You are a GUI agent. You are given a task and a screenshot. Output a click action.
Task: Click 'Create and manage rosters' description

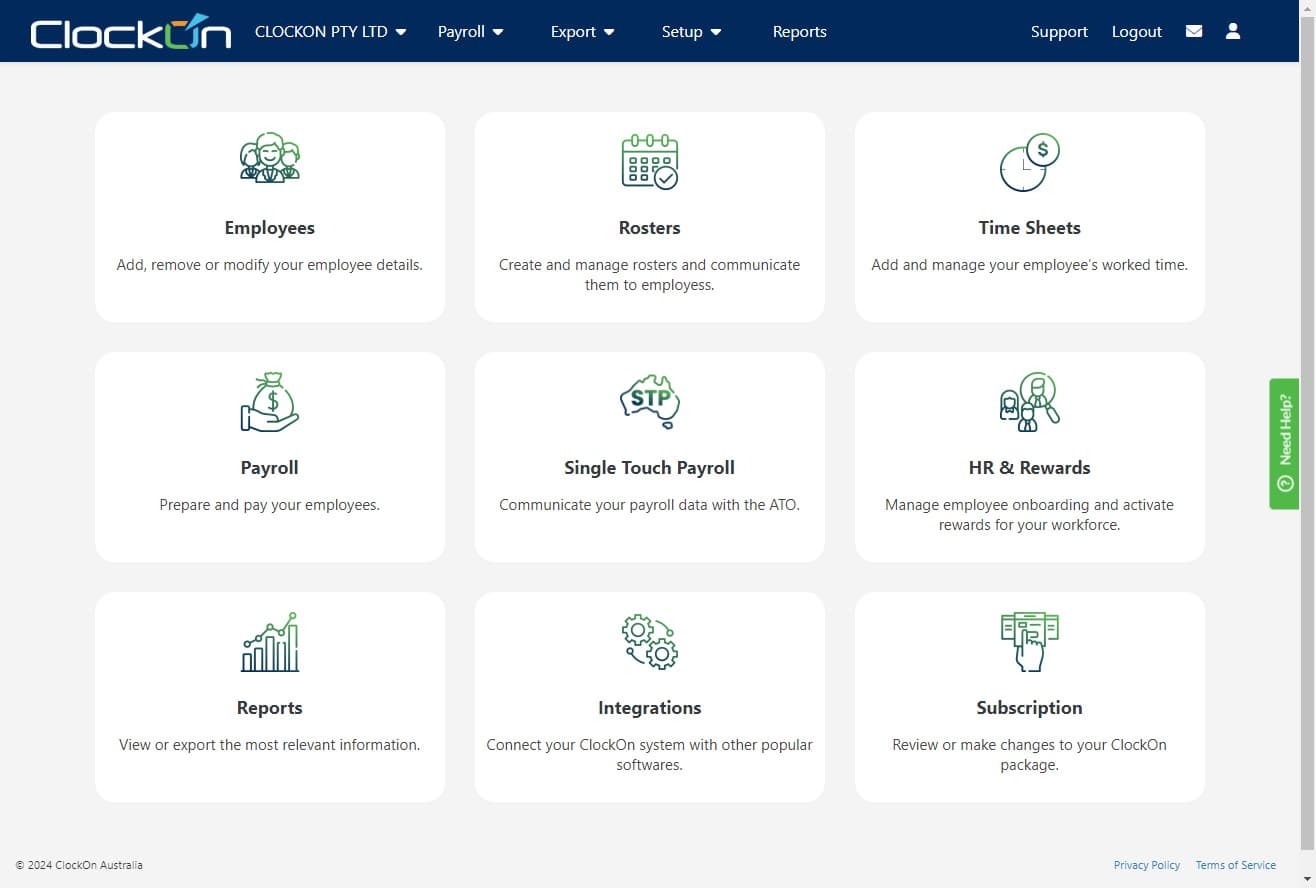point(650,275)
